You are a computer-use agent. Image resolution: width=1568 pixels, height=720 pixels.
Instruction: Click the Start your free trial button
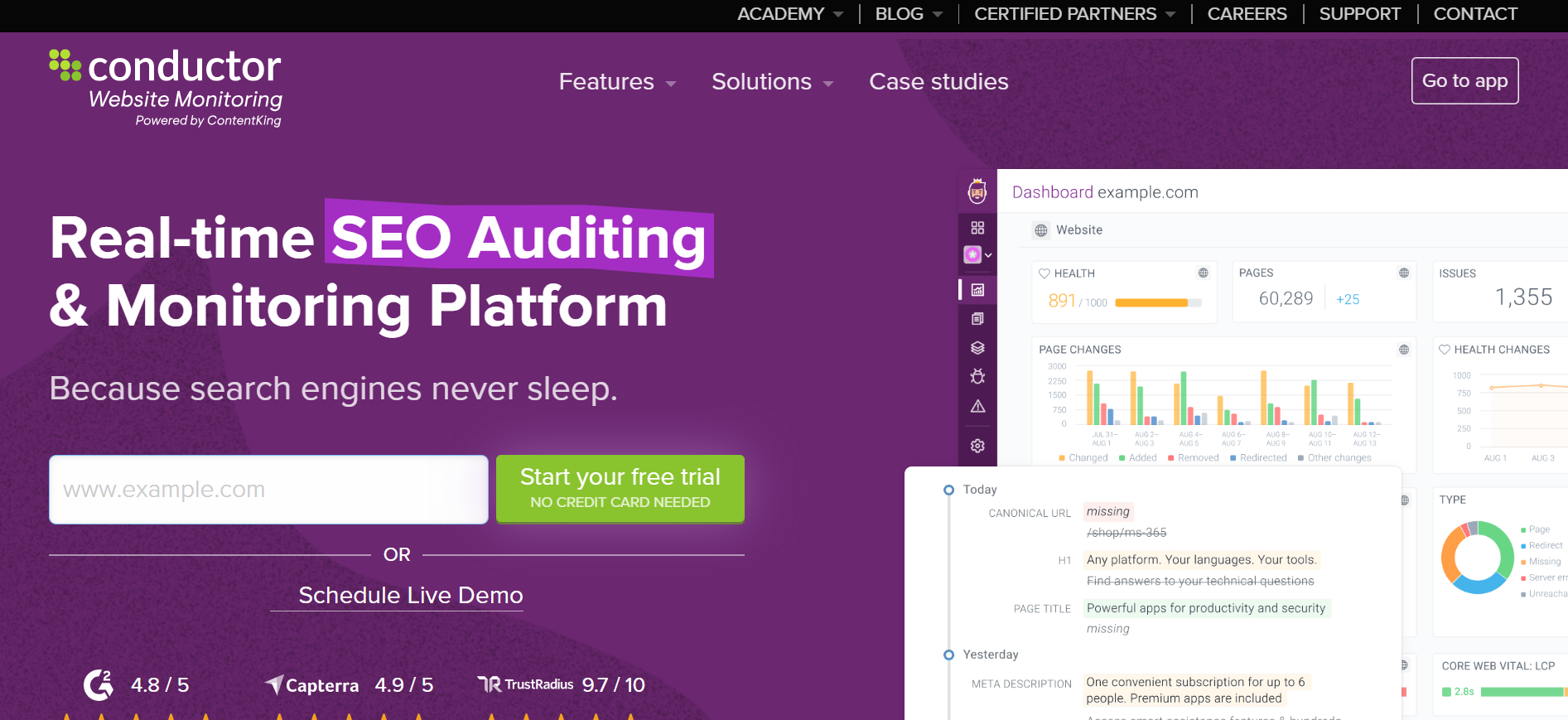620,489
